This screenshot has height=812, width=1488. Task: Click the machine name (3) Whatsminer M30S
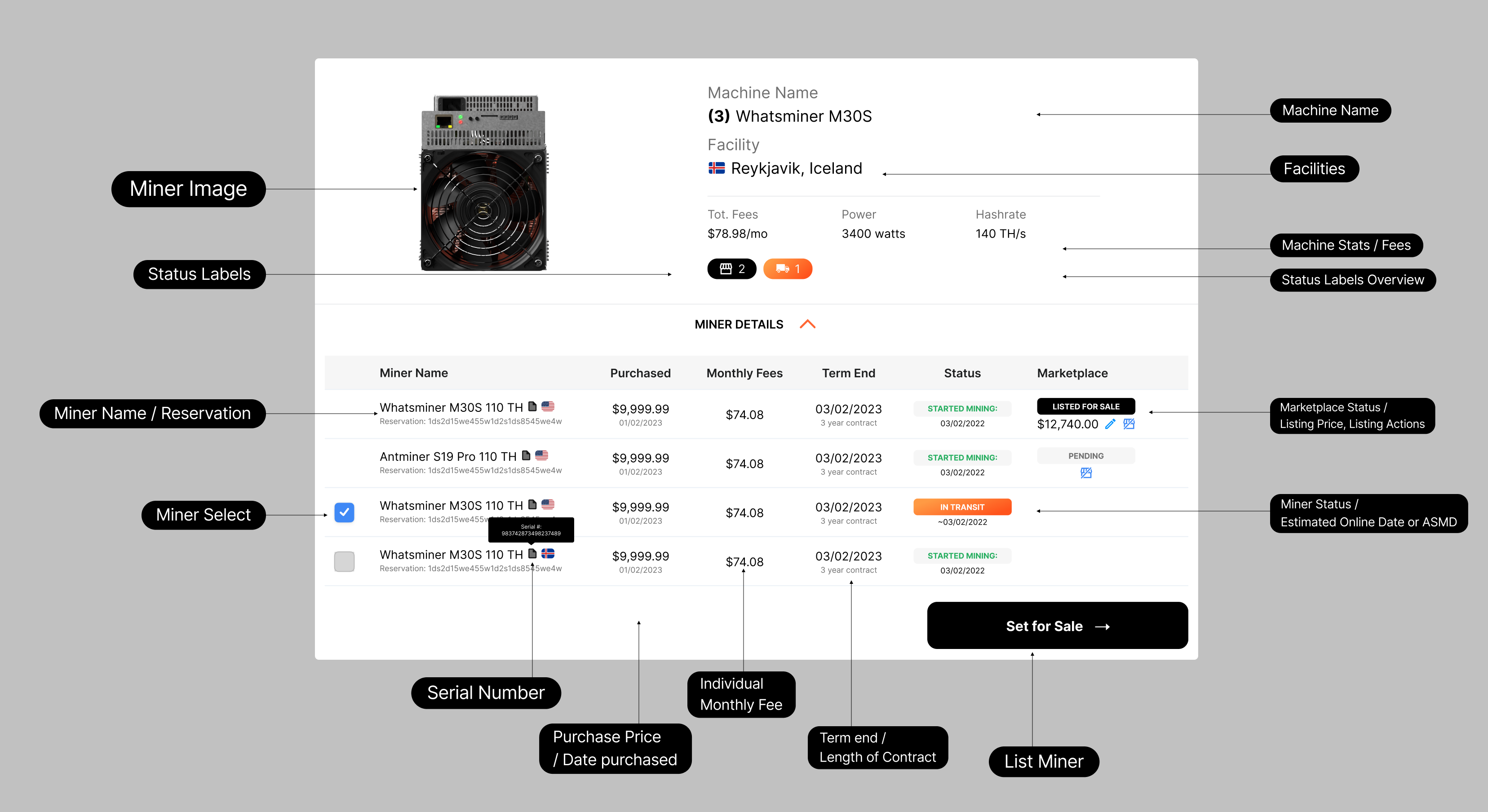point(790,116)
